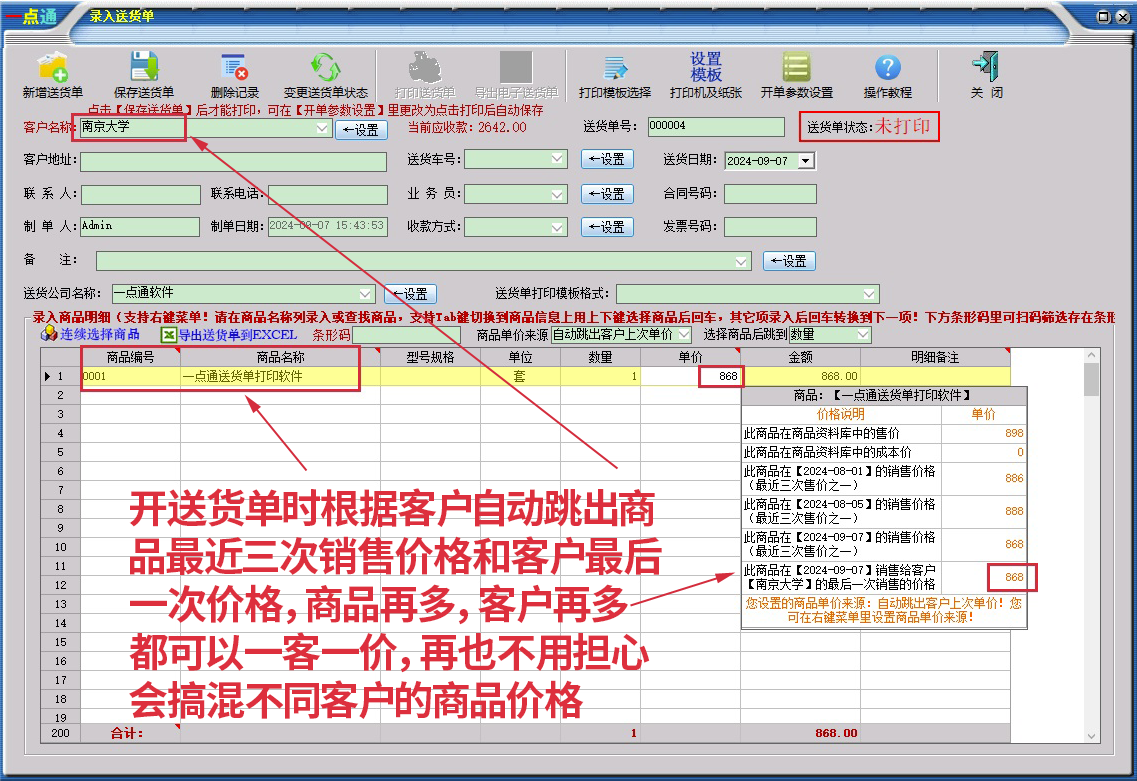The height and width of the screenshot is (781, 1137).
Task: Open the 送货日期 date picker dropdown
Action: 806,160
